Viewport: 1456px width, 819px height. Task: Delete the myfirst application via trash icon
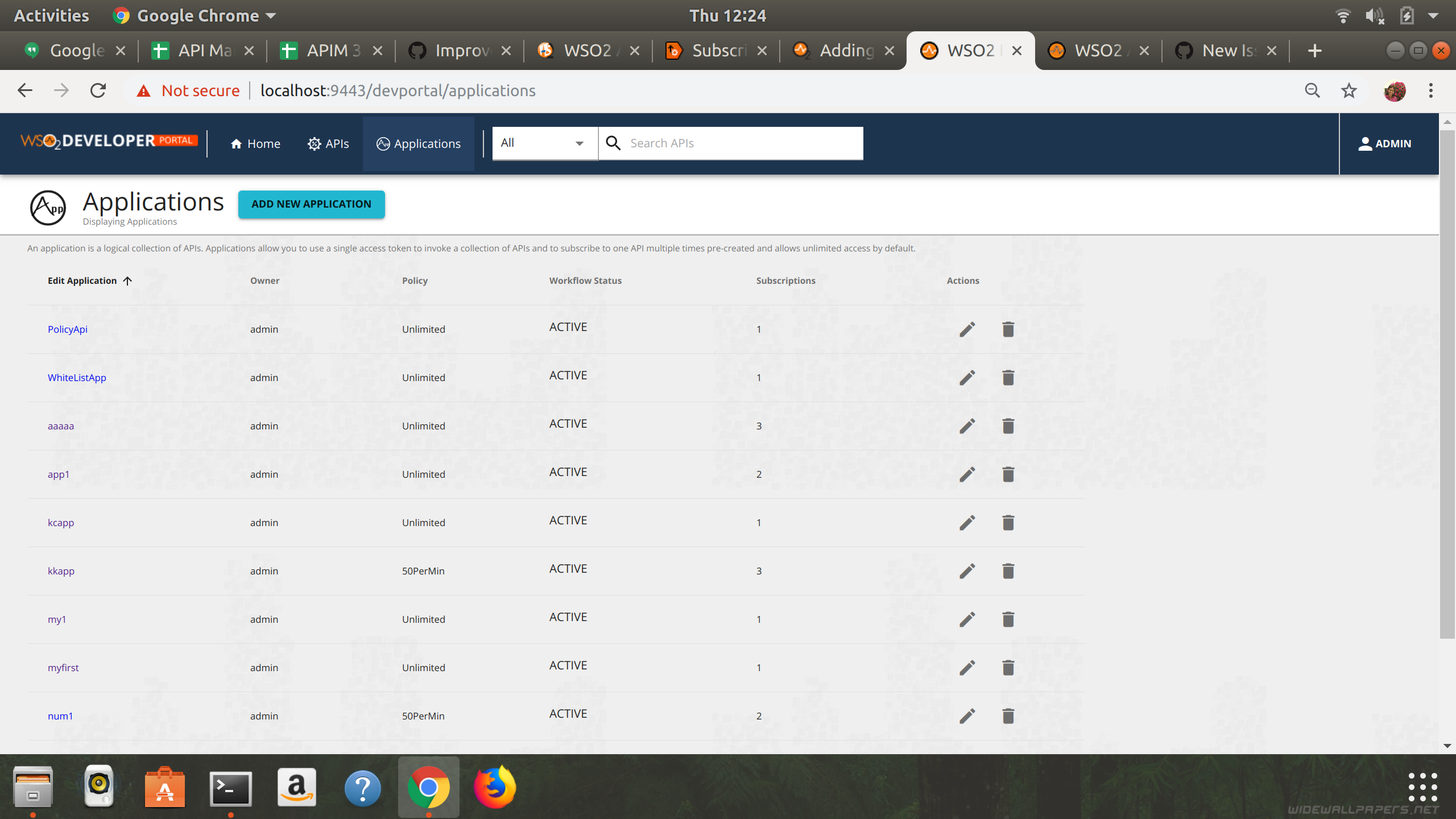coord(1007,667)
